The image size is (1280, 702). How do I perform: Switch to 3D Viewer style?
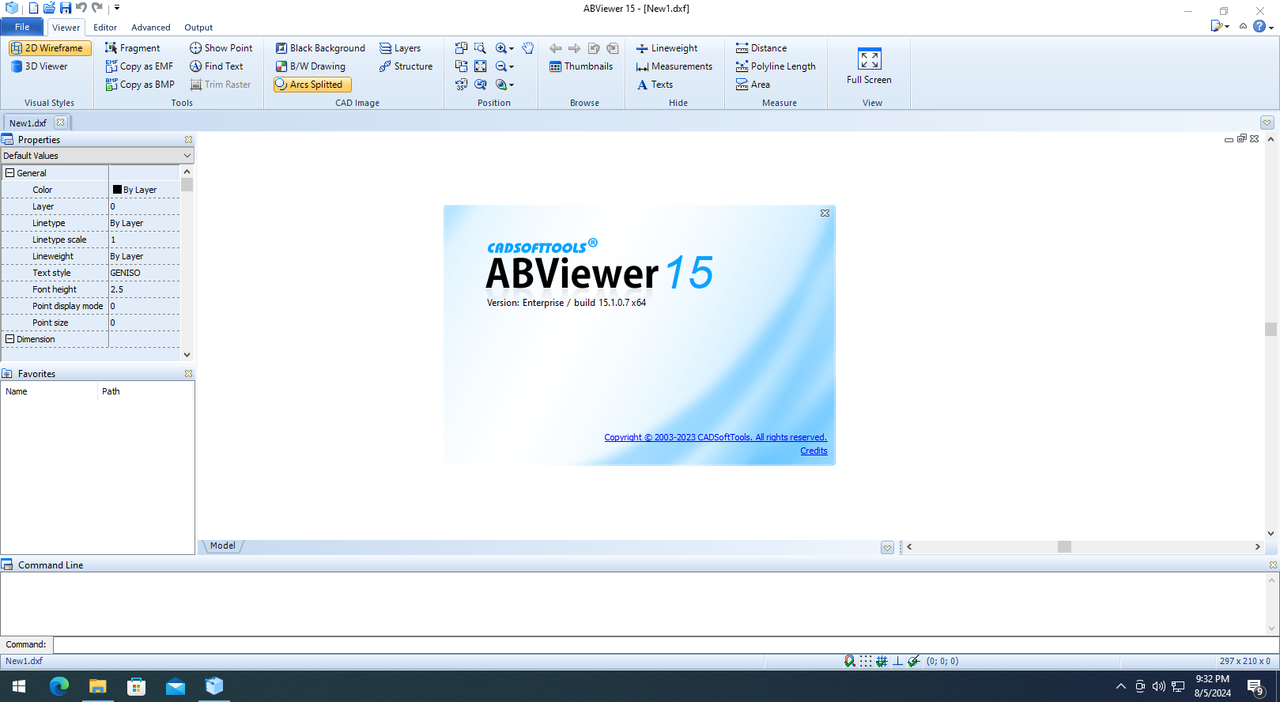(x=39, y=66)
